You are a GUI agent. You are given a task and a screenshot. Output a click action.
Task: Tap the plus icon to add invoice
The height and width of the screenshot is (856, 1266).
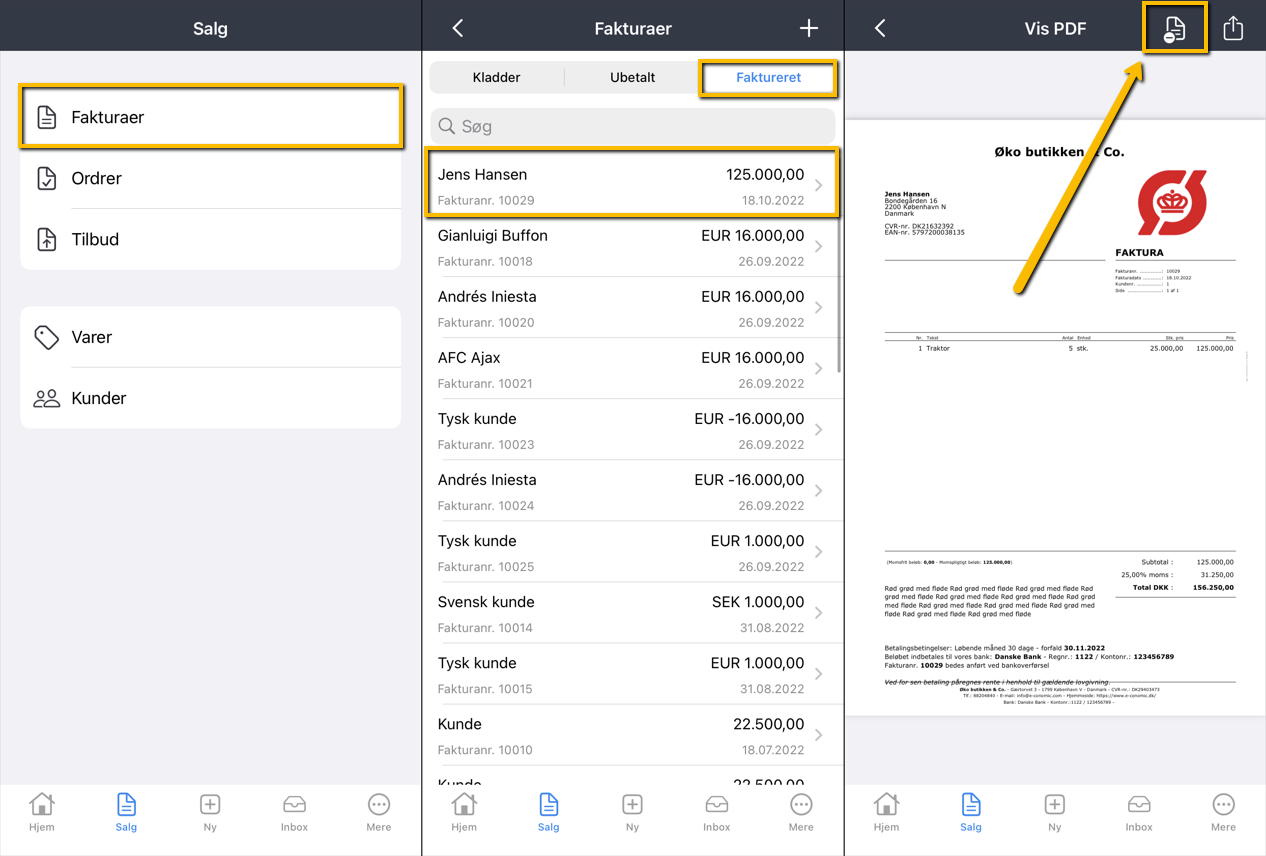pos(809,29)
